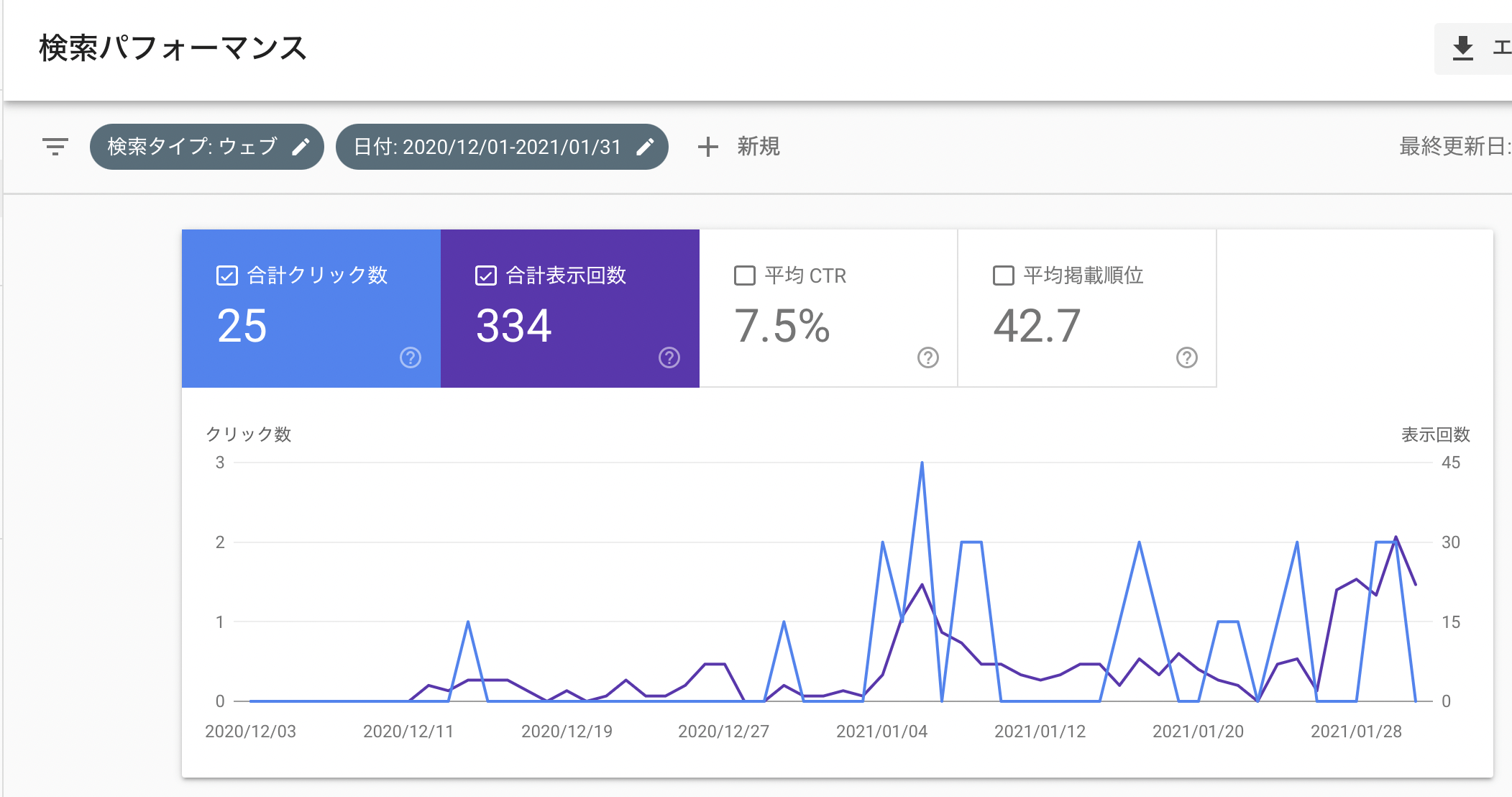The height and width of the screenshot is (797, 1512).
Task: Enable the 平均 CTR checkbox
Action: click(745, 275)
